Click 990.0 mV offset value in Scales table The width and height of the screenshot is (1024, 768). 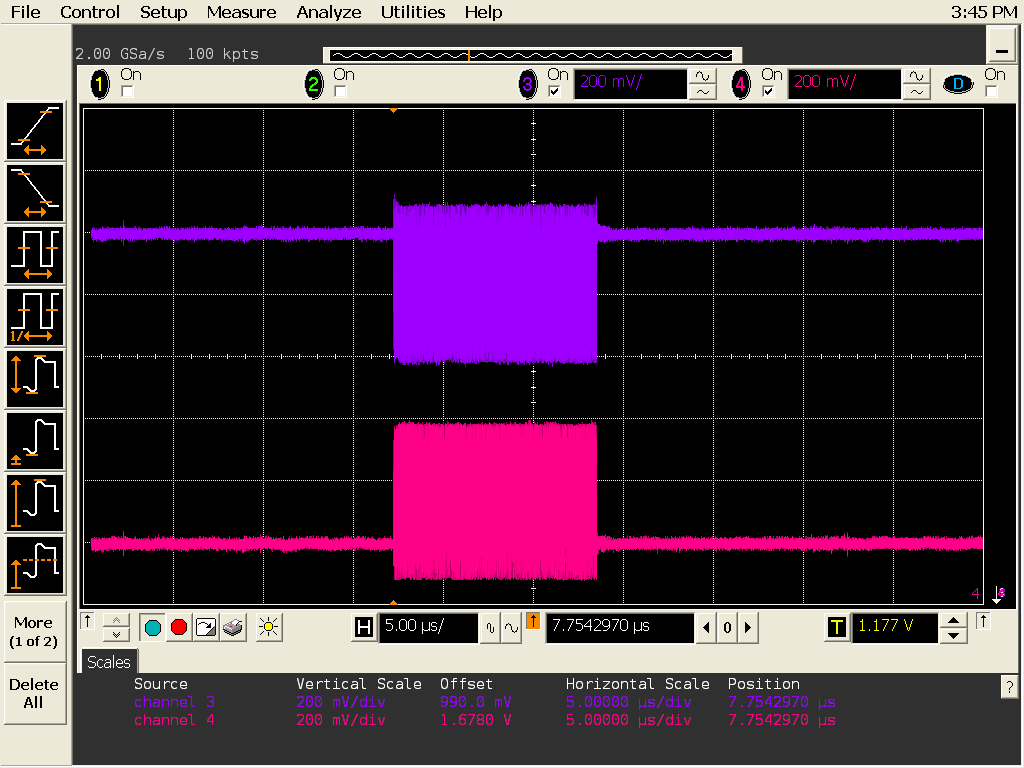475,702
